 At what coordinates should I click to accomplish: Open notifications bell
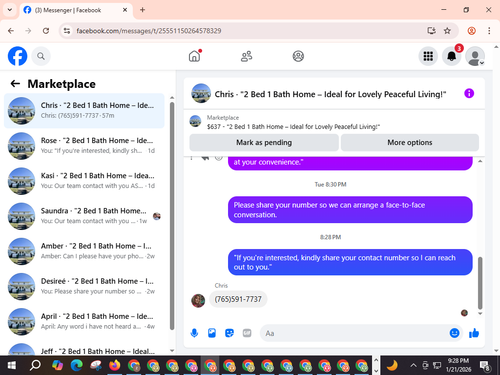click(451, 56)
